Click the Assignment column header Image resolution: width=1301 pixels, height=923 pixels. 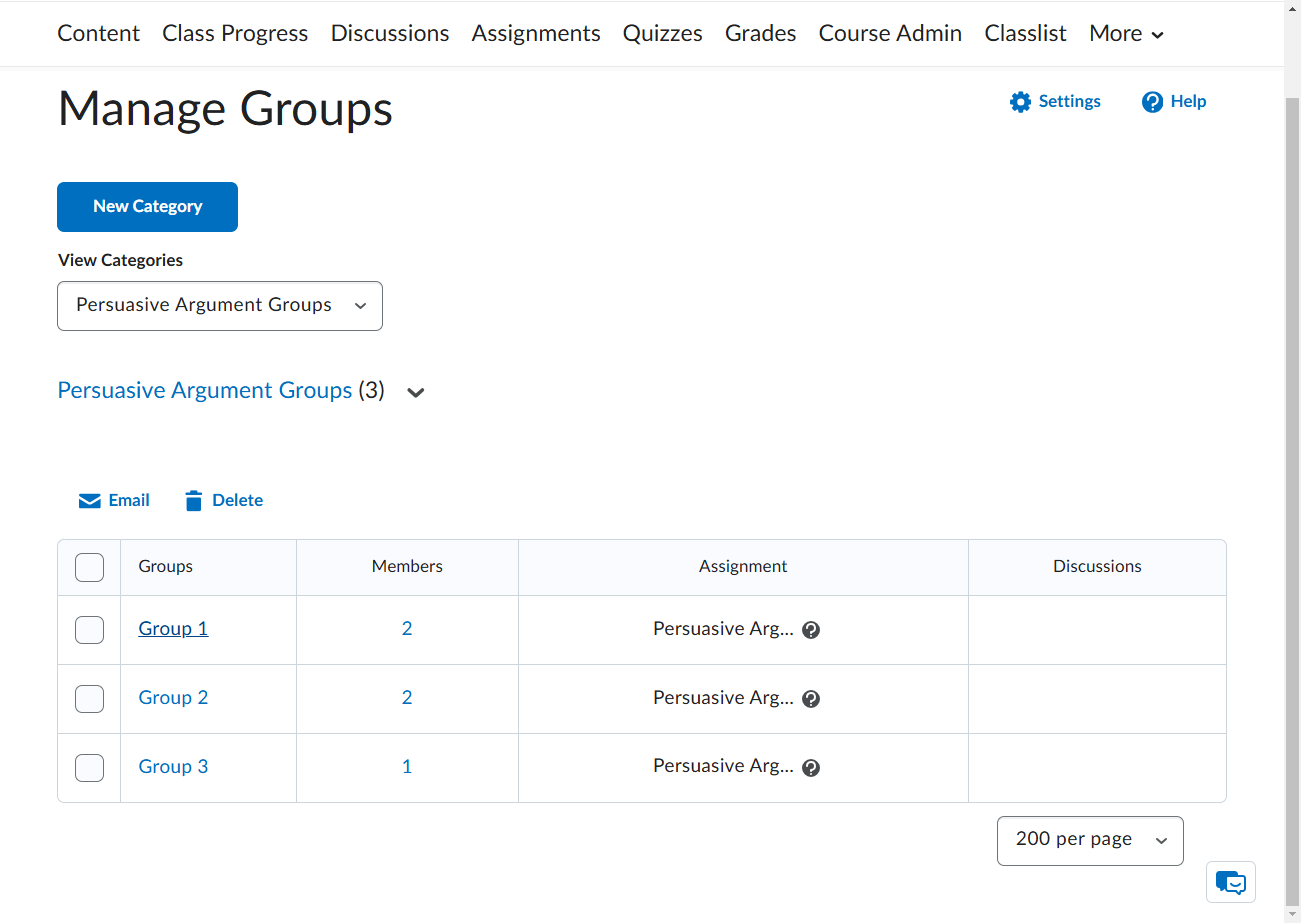coord(743,567)
